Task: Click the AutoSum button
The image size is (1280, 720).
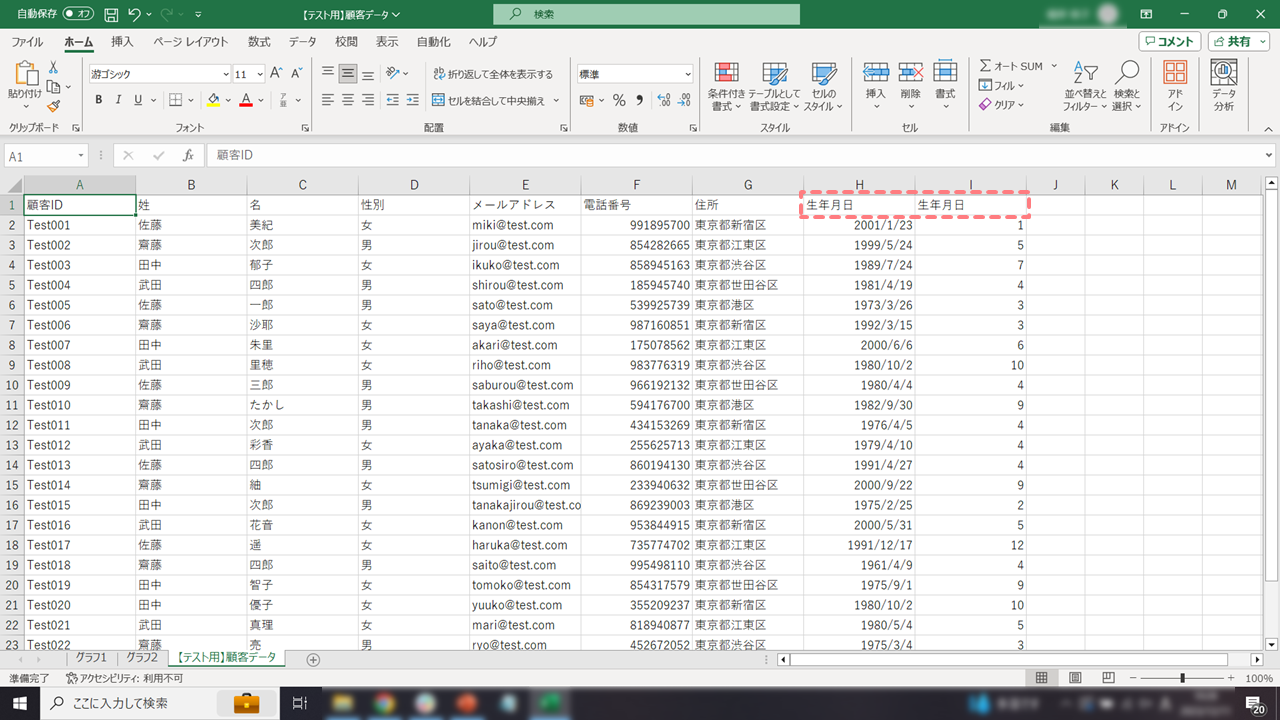Action: click(x=1011, y=66)
